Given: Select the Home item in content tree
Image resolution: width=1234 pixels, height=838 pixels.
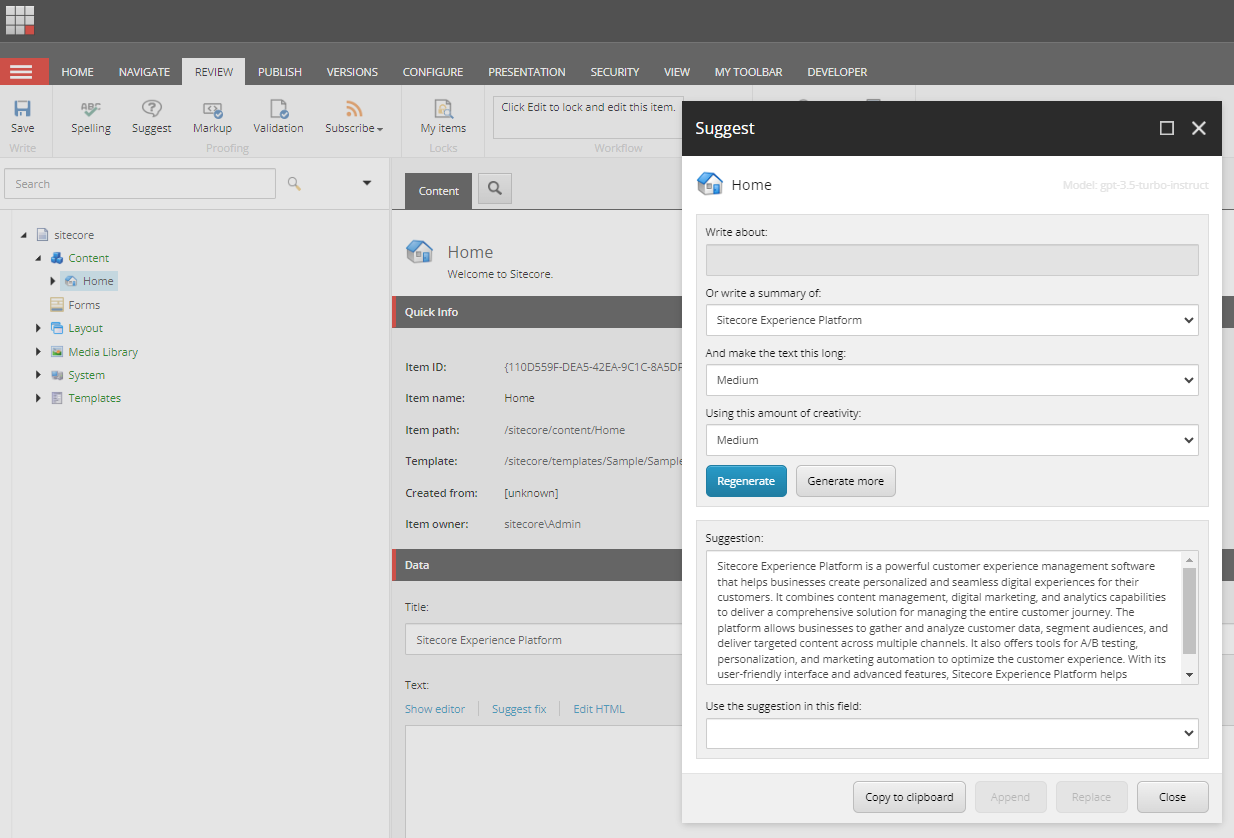Looking at the screenshot, I should (x=90, y=281).
